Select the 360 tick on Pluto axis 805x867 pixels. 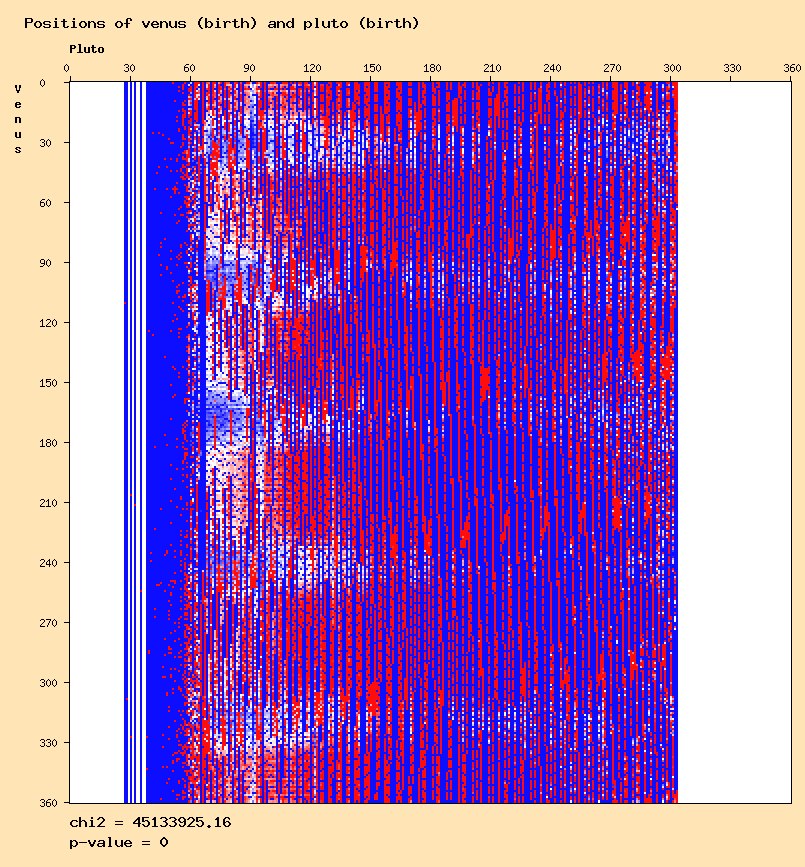pos(792,68)
